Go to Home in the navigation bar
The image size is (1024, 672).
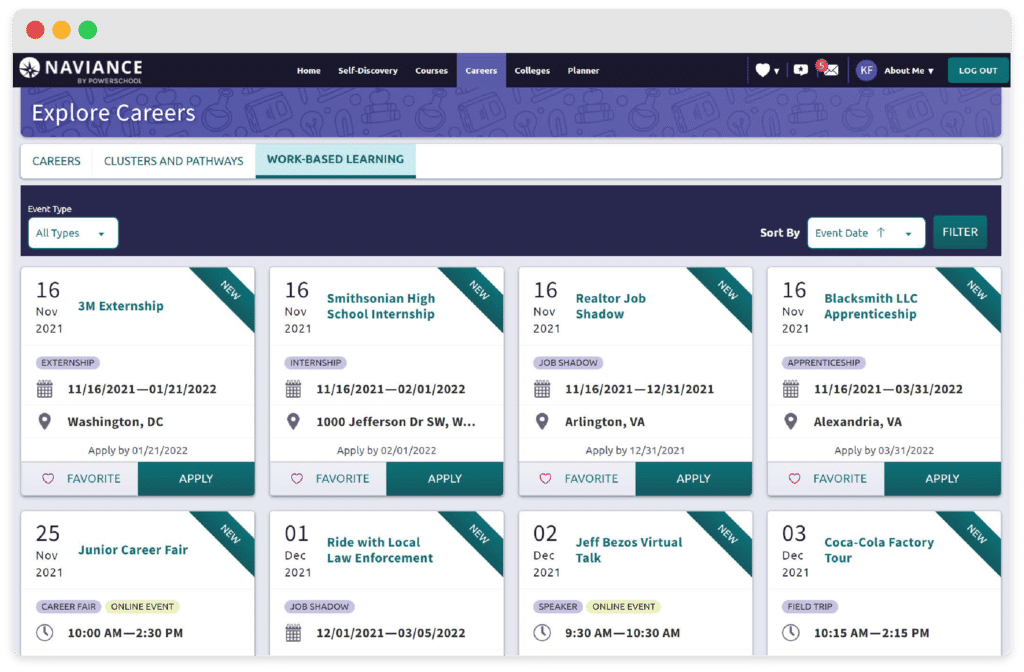click(308, 71)
